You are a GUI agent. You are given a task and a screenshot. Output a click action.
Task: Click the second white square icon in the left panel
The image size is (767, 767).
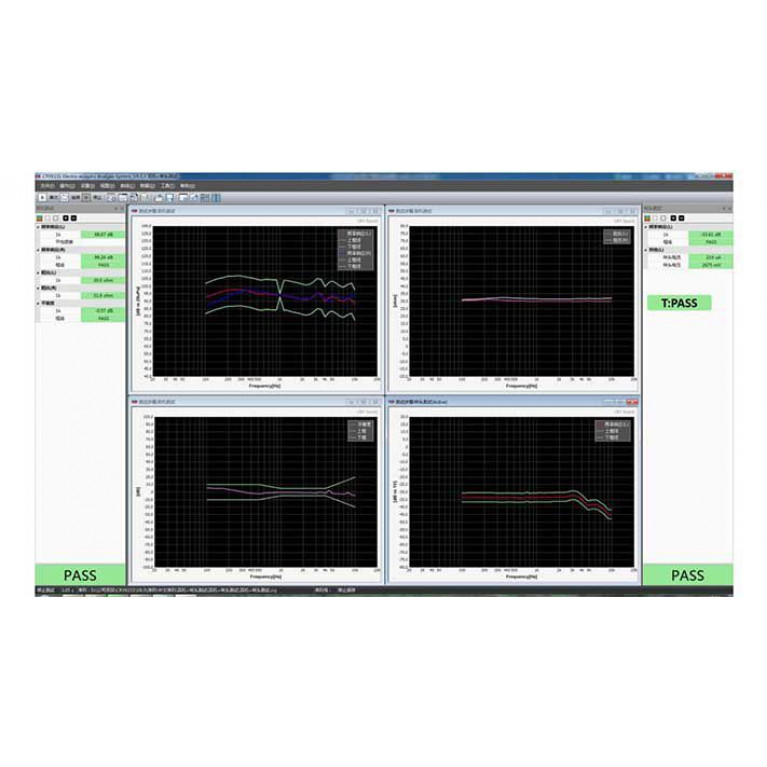click(x=56, y=218)
